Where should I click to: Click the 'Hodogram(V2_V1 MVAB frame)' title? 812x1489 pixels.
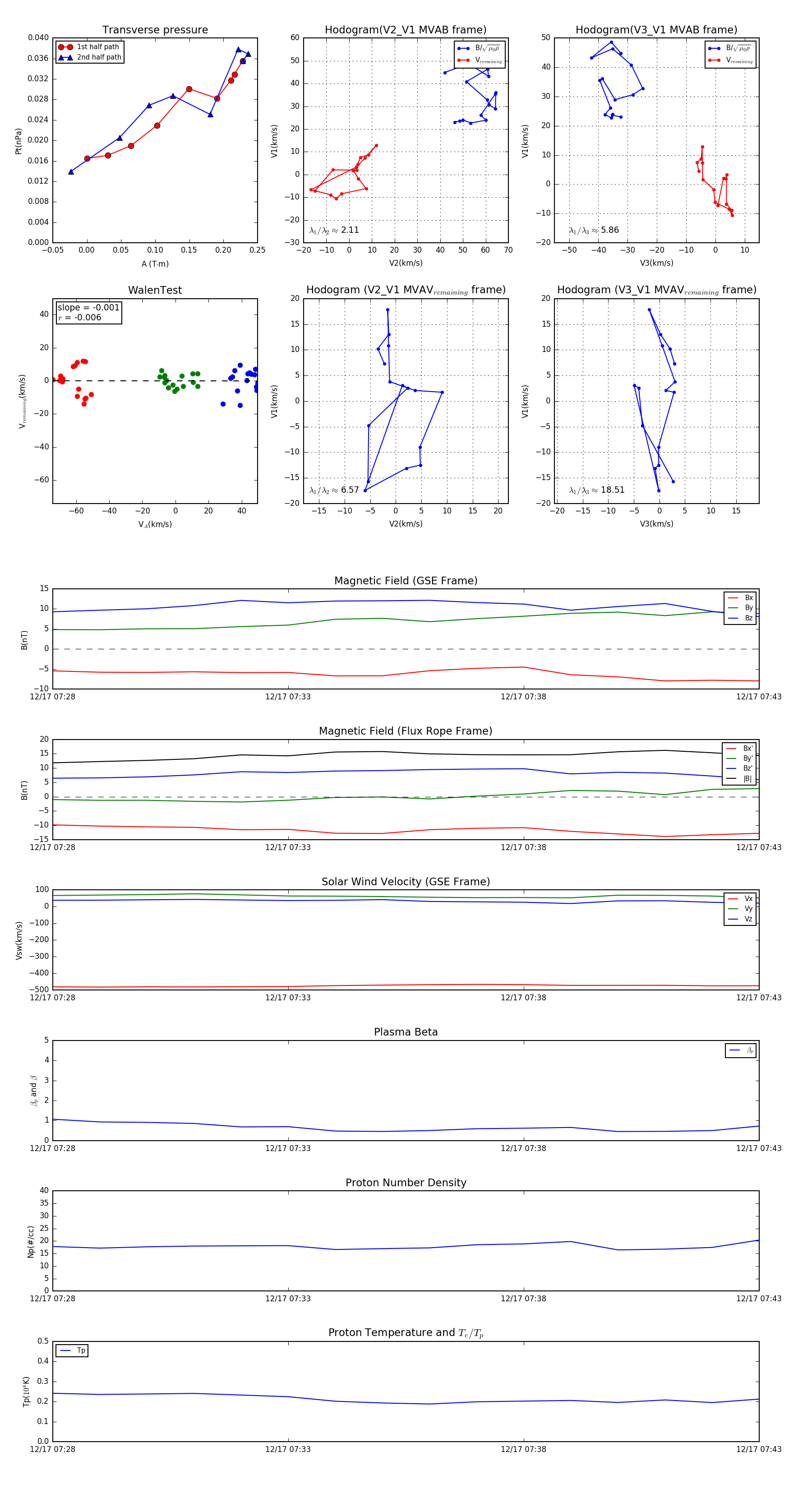tap(406, 30)
